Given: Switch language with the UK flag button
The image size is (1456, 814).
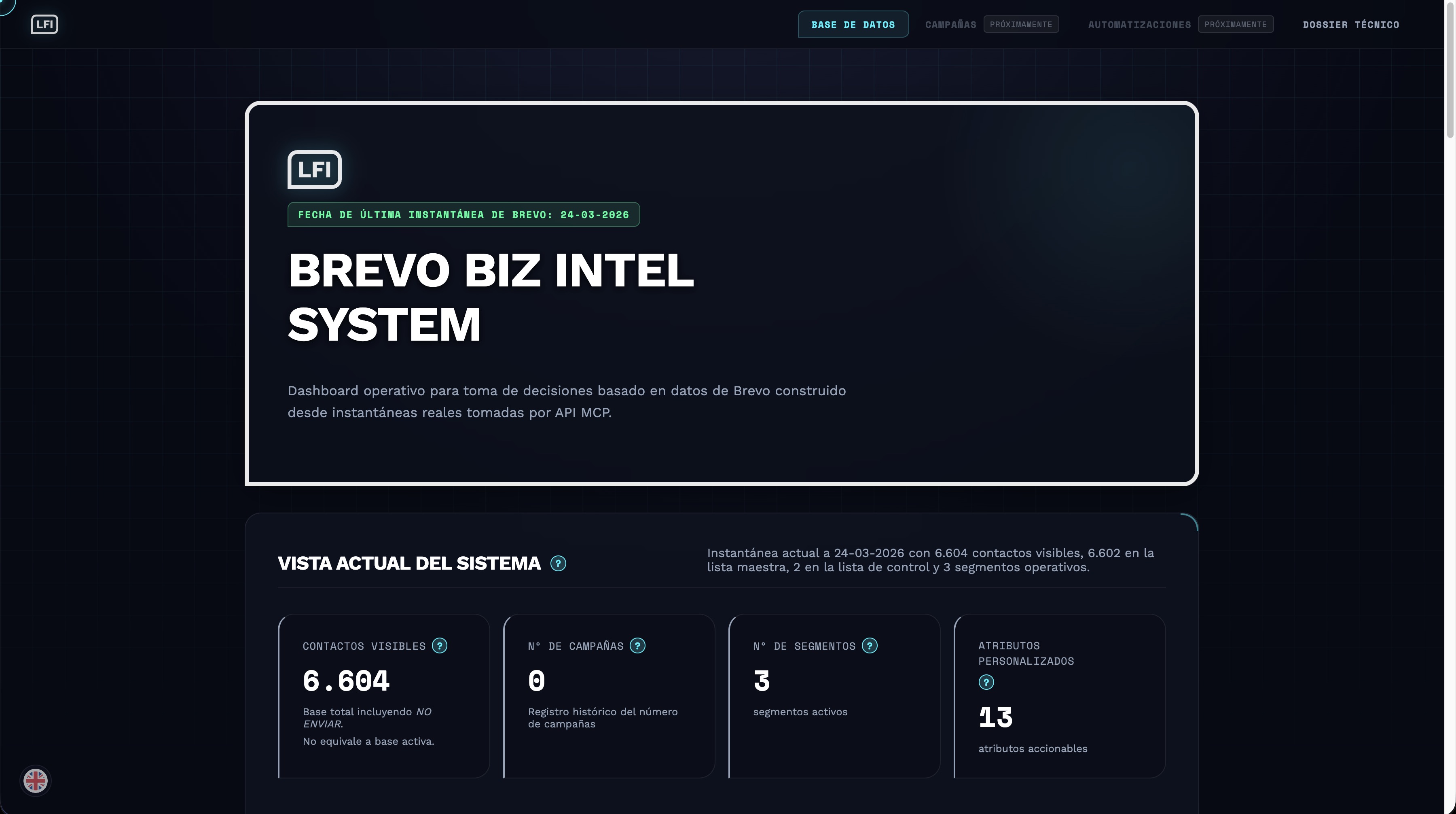Looking at the screenshot, I should [x=35, y=781].
